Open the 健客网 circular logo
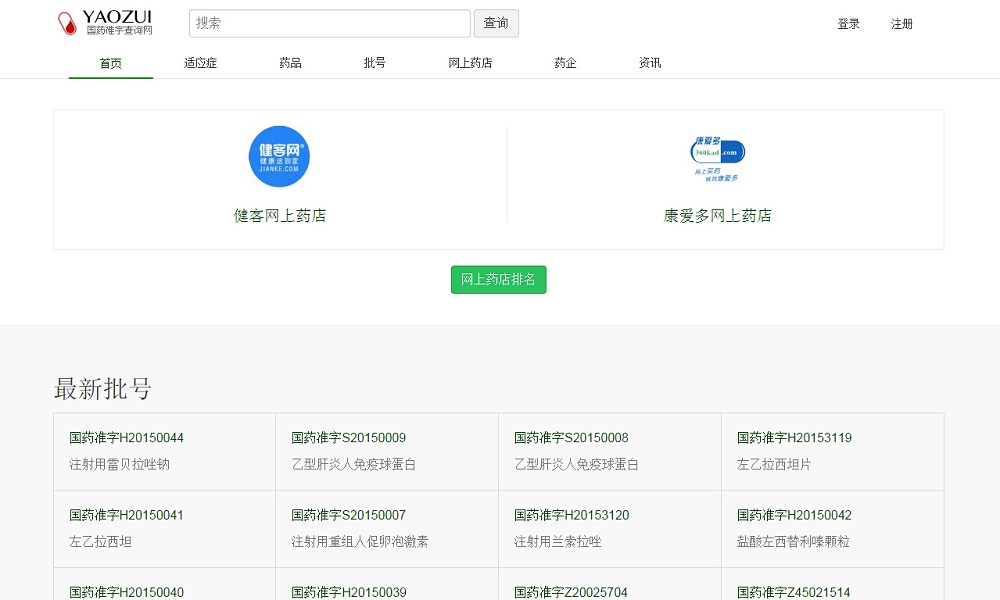 coord(279,156)
